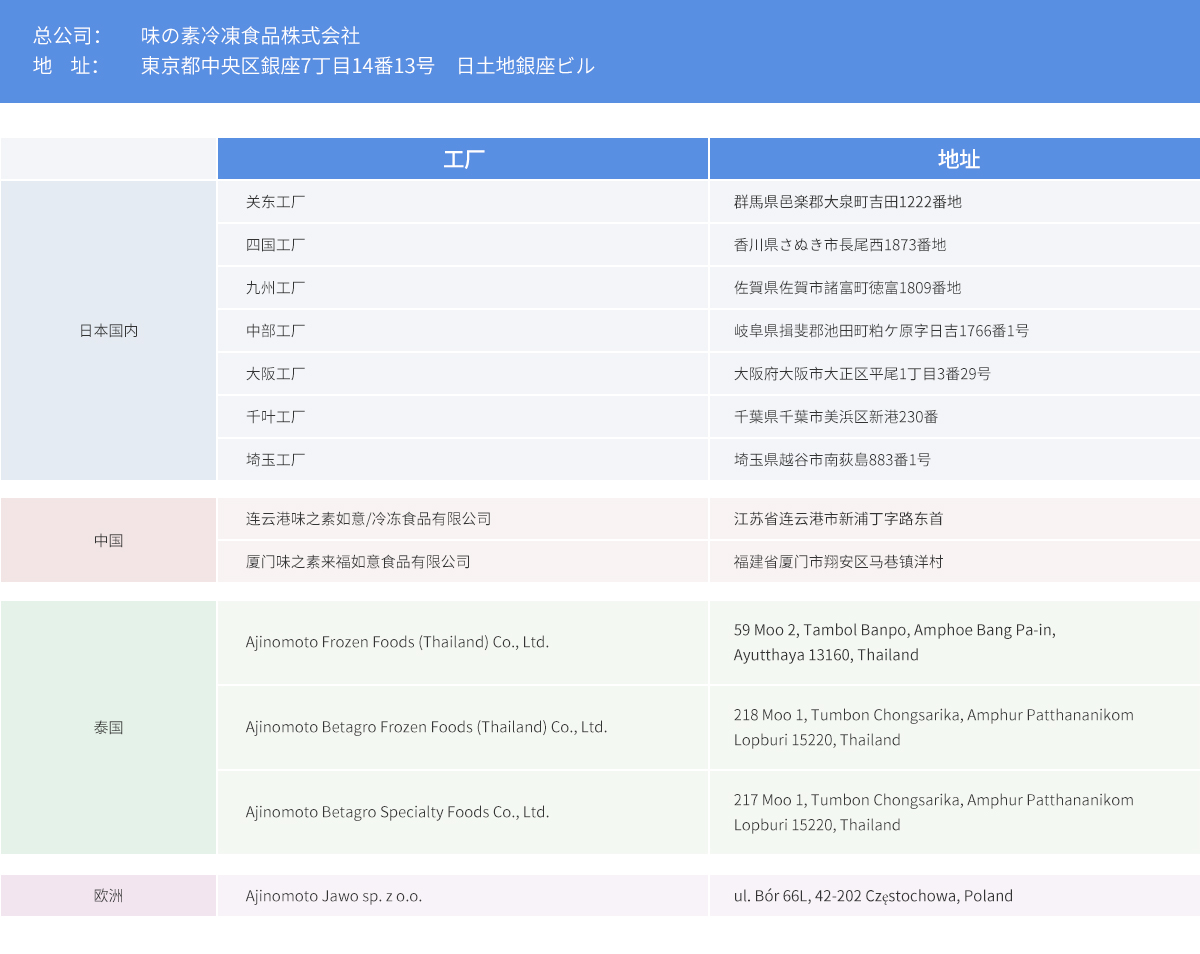Click the 217 Moo 1, Tumbon Chongsarika address
Image resolution: width=1200 pixels, height=954 pixels.
click(x=934, y=812)
